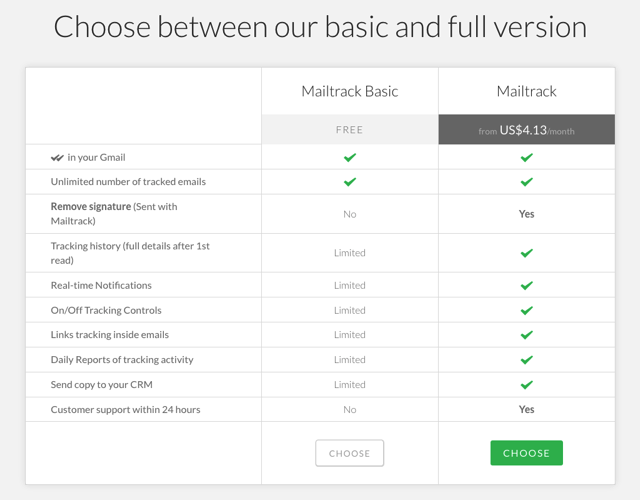Click the white CHOOSE button for Mailtrack Basic
This screenshot has height=500, width=640.
[x=349, y=453]
